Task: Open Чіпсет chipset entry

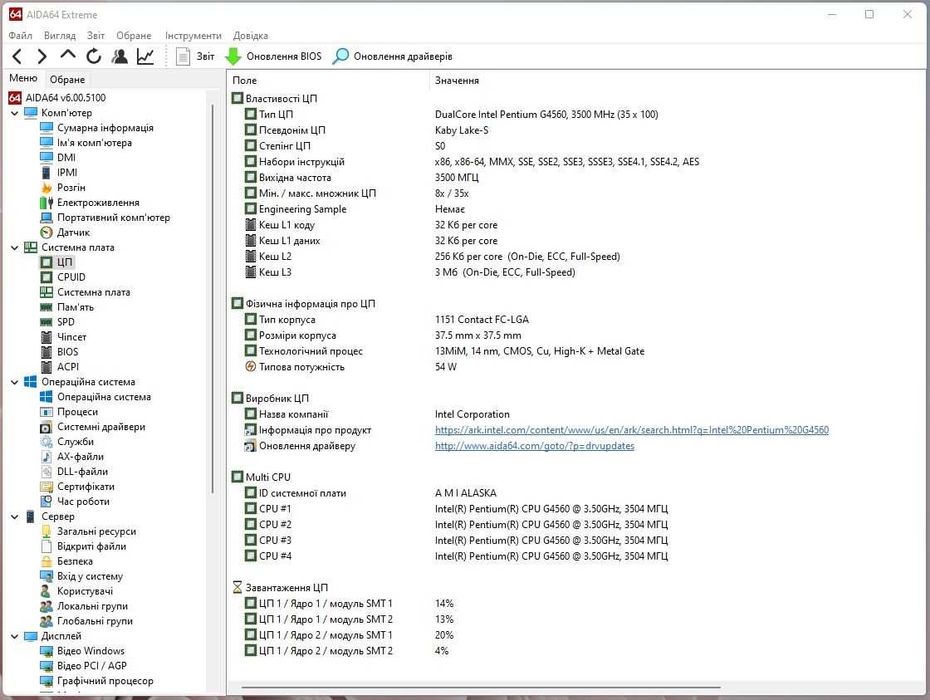Action: coord(63,337)
